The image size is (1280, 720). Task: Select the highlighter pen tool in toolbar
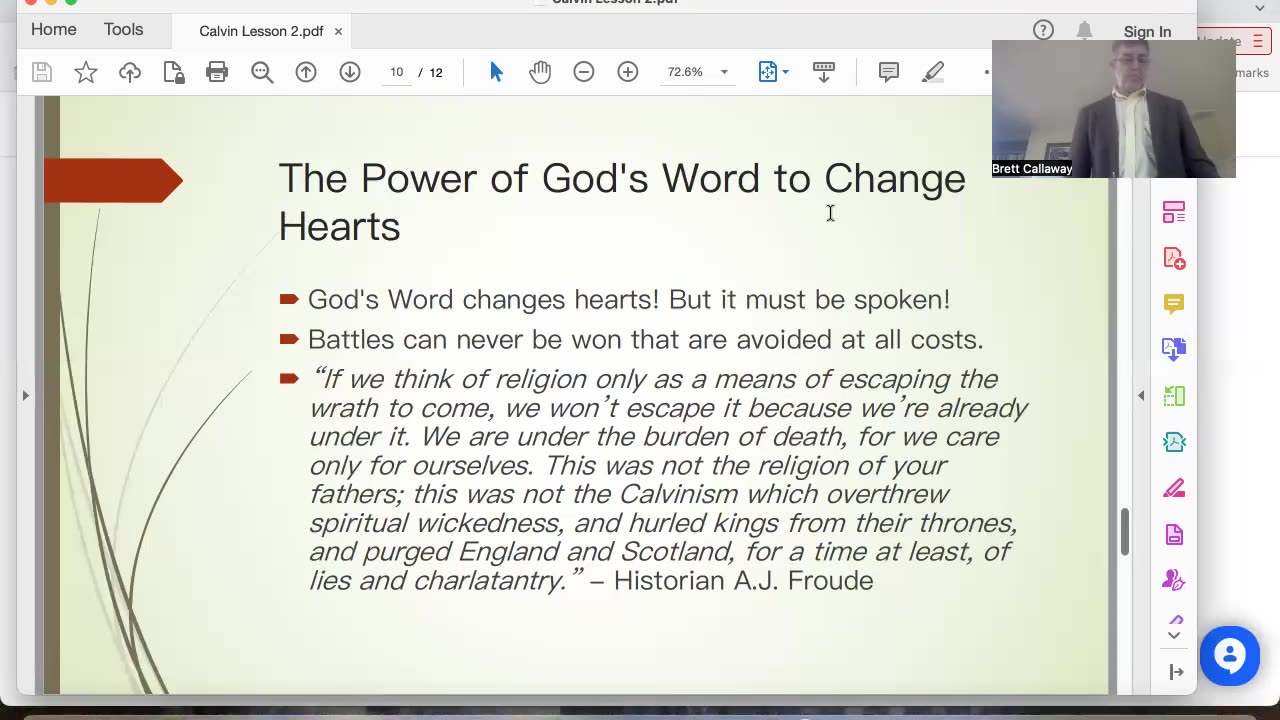tap(933, 72)
